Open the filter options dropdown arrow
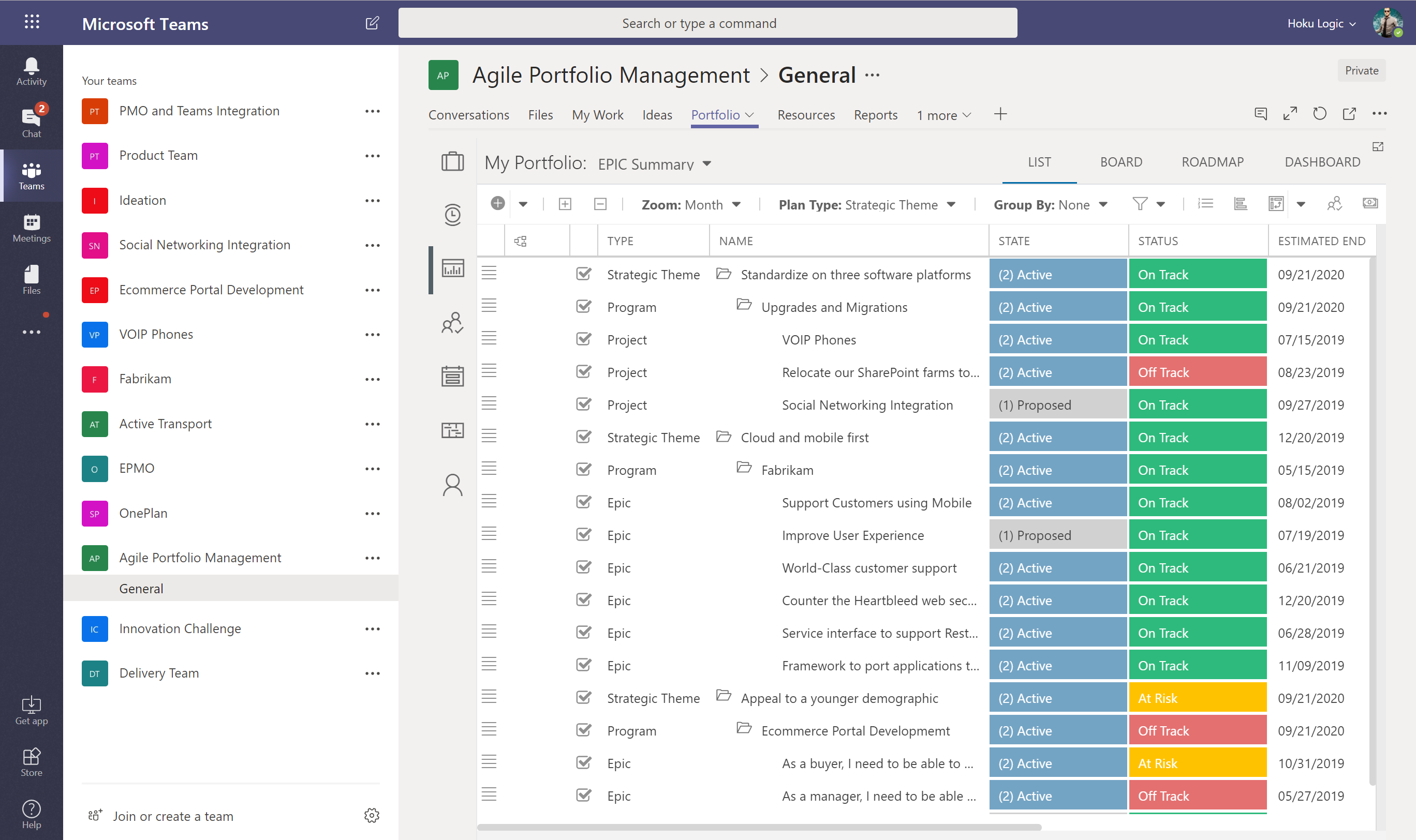The width and height of the screenshot is (1416, 840). pos(1160,204)
